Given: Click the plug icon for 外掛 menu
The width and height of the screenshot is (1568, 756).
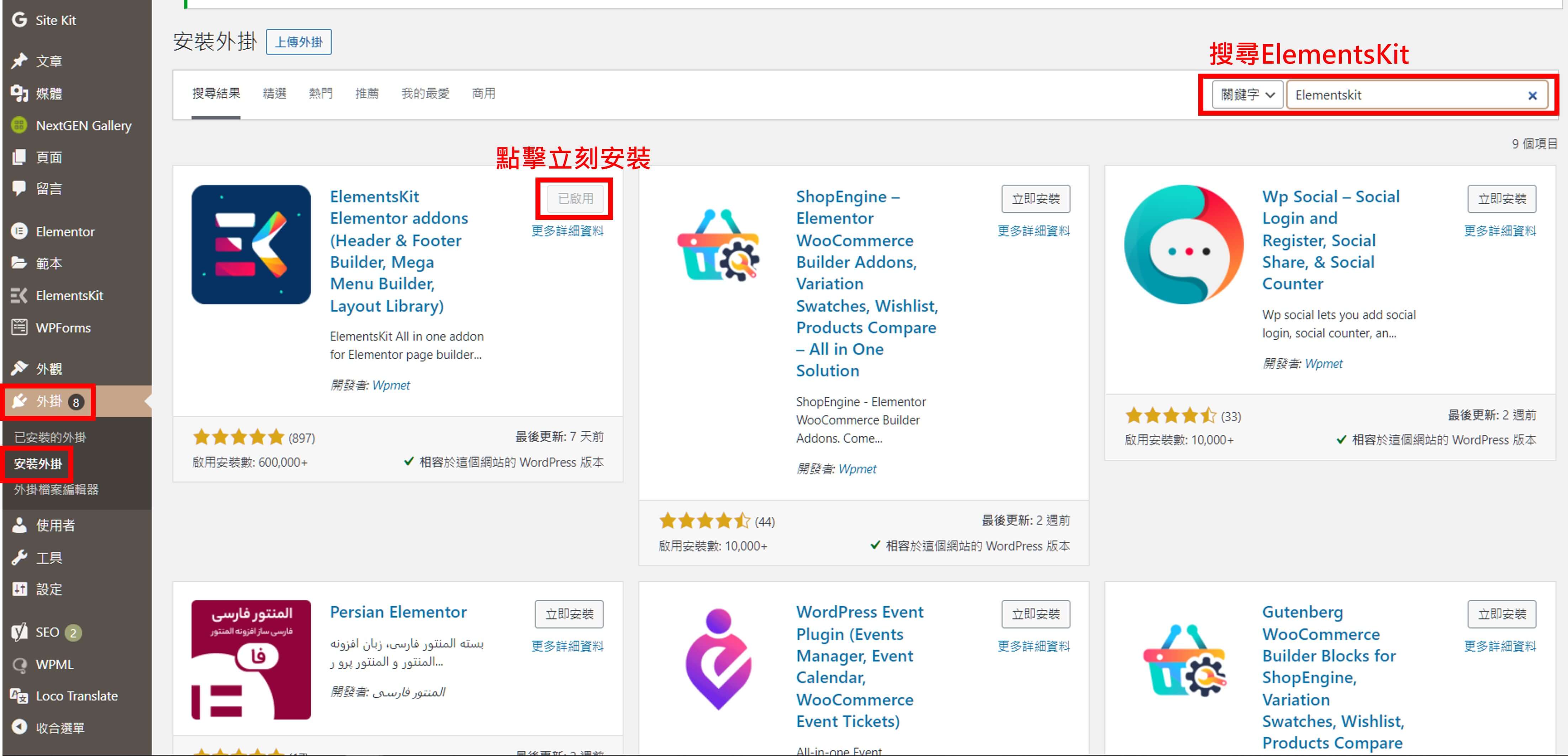Looking at the screenshot, I should tap(20, 401).
